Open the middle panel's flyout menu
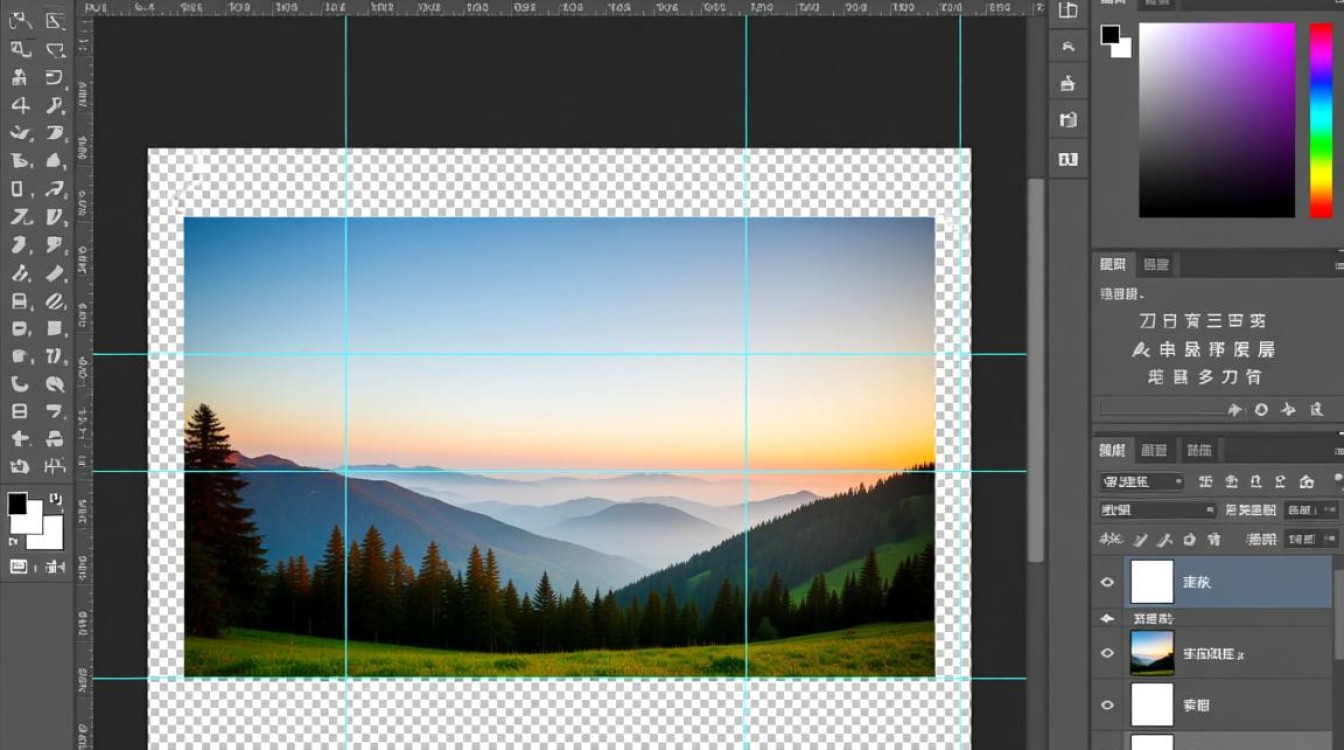The image size is (1344, 750). (x=1338, y=265)
